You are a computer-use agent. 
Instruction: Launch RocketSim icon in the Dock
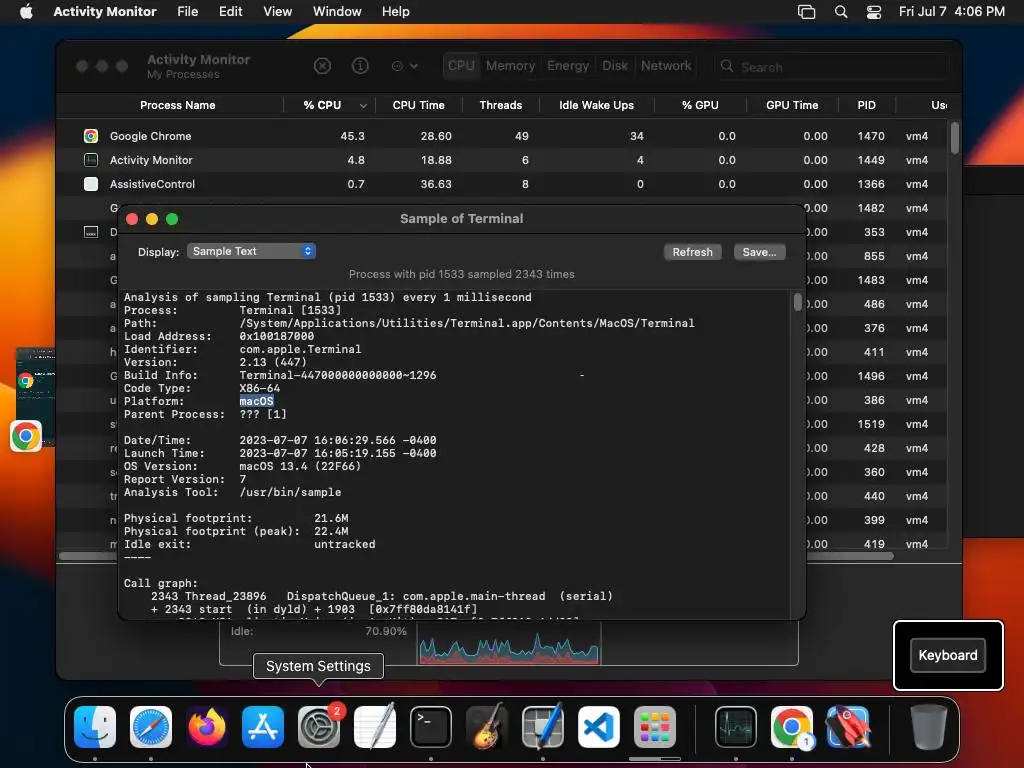tap(848, 726)
